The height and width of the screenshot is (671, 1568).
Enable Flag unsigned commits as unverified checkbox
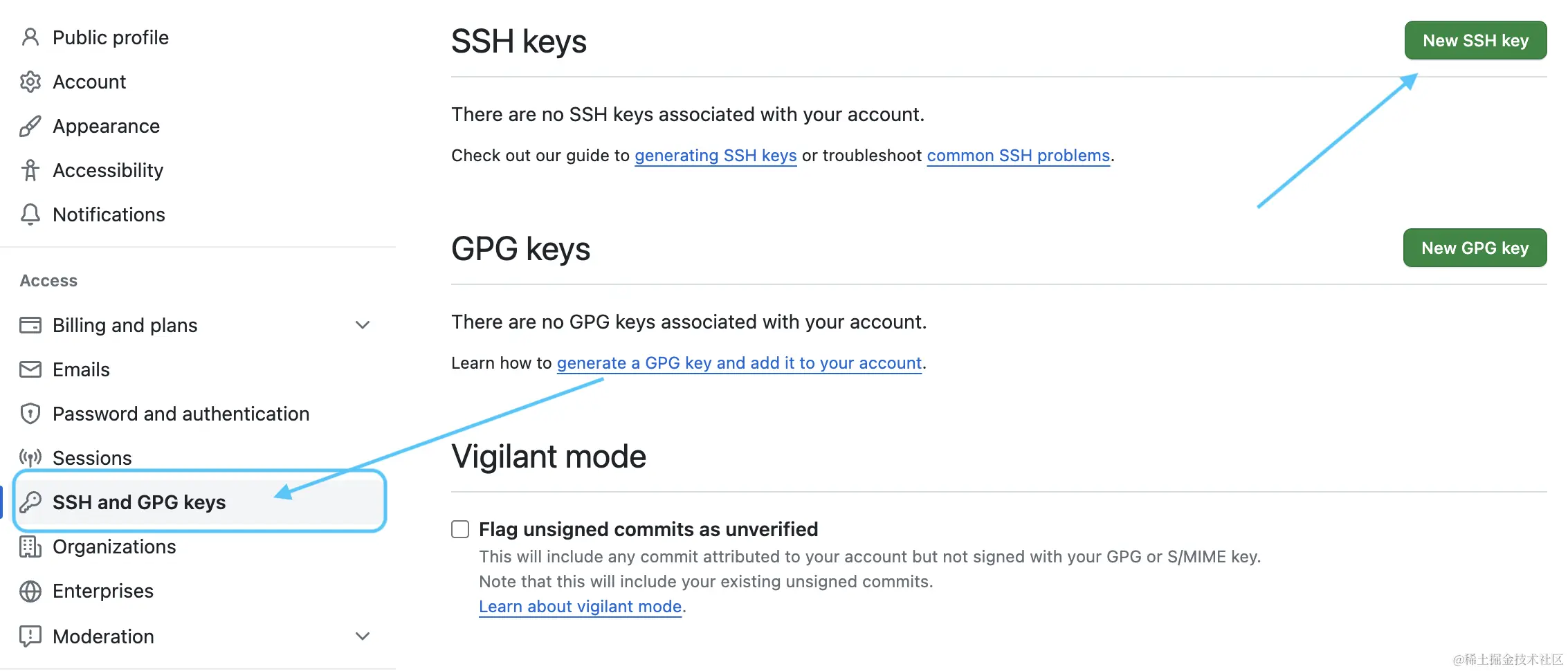pos(460,529)
